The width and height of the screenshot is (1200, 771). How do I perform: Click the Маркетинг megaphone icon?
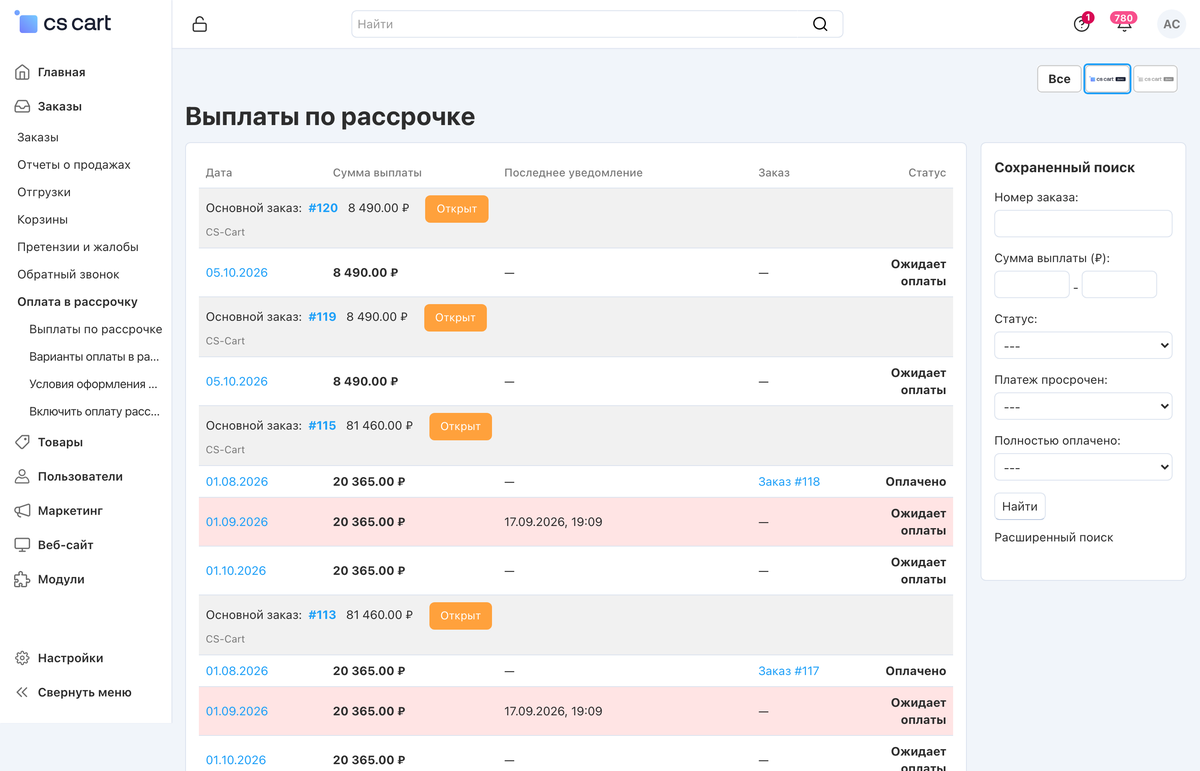click(22, 510)
